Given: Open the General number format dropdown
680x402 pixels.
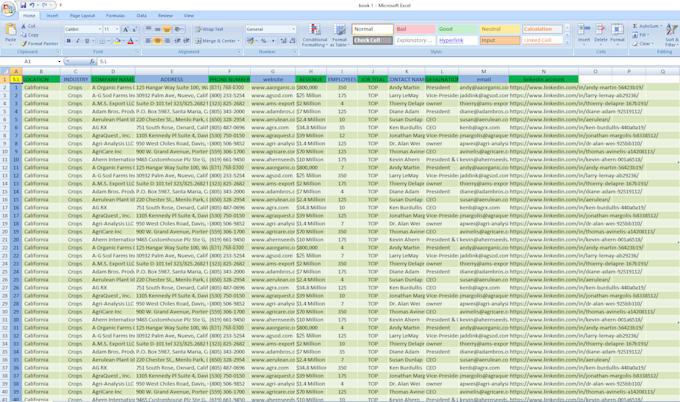Looking at the screenshot, I should pyautogui.click(x=294, y=29).
